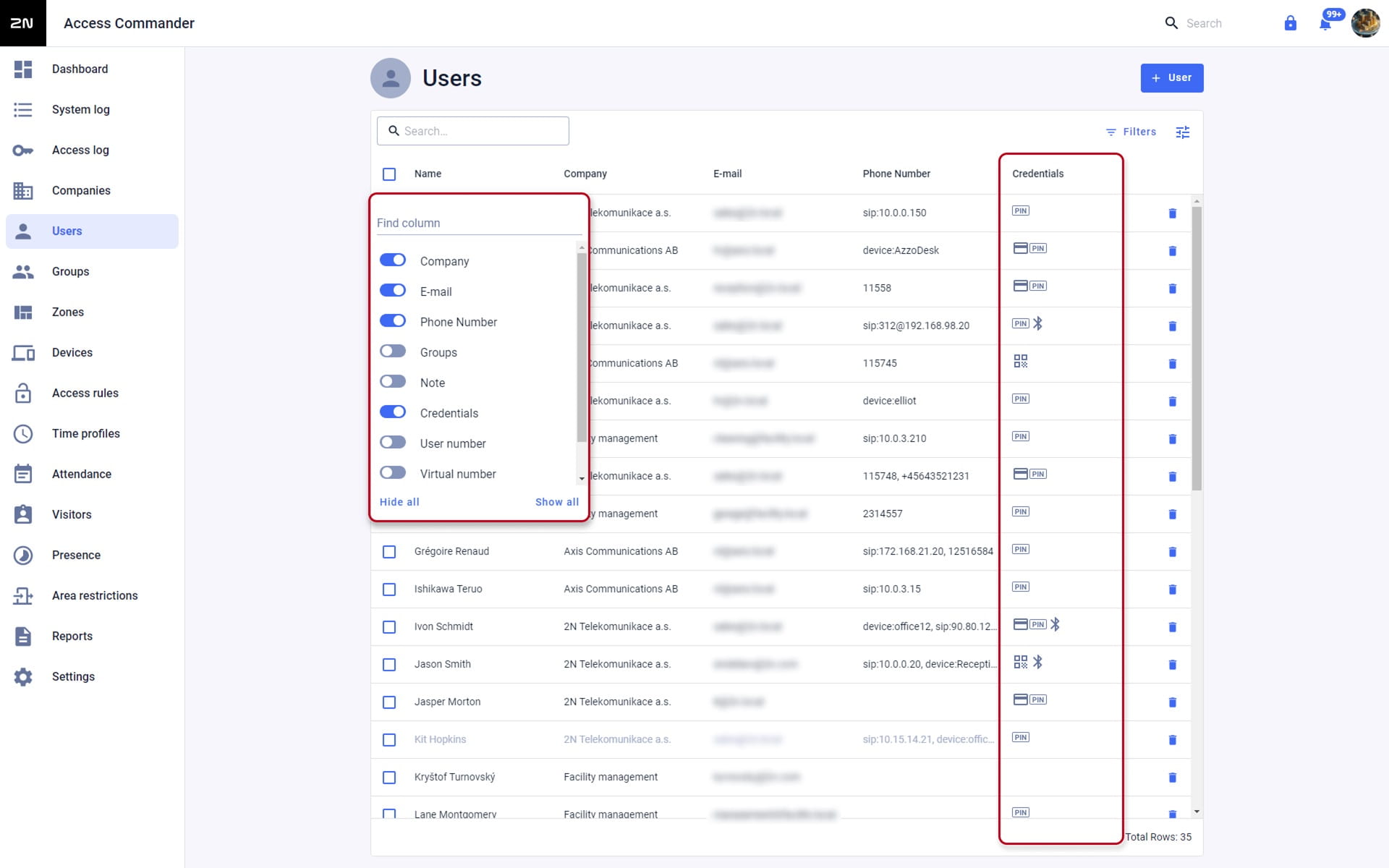Check the box for Grégoire Renaud
This screenshot has height=868, width=1389.
(x=389, y=552)
